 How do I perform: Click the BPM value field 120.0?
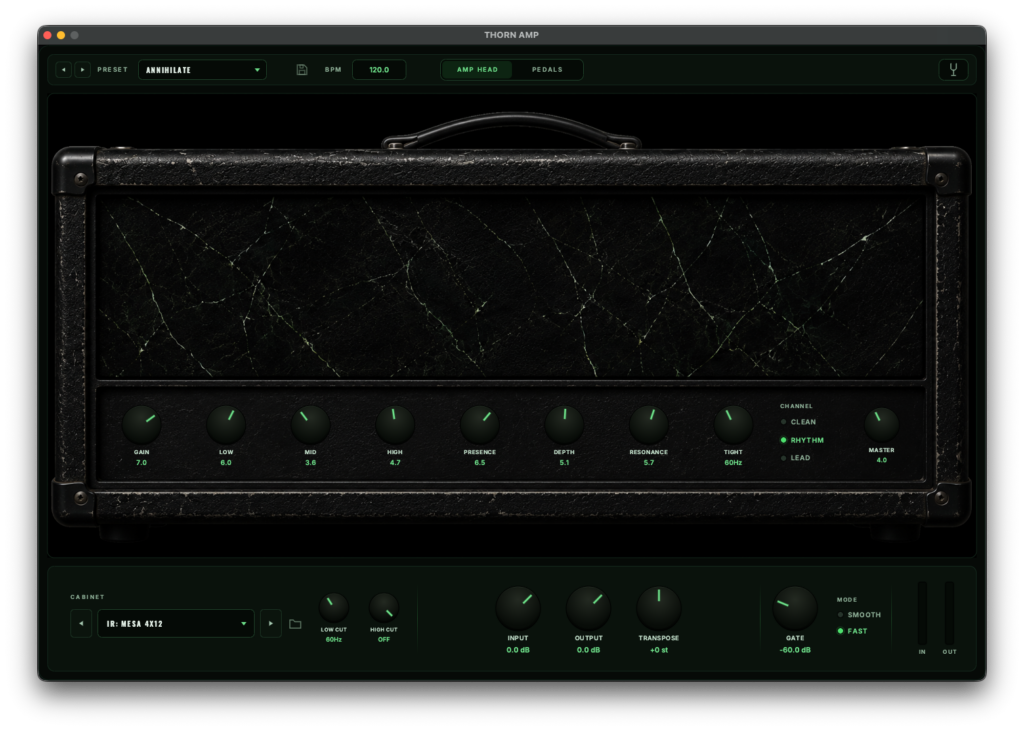coord(379,70)
